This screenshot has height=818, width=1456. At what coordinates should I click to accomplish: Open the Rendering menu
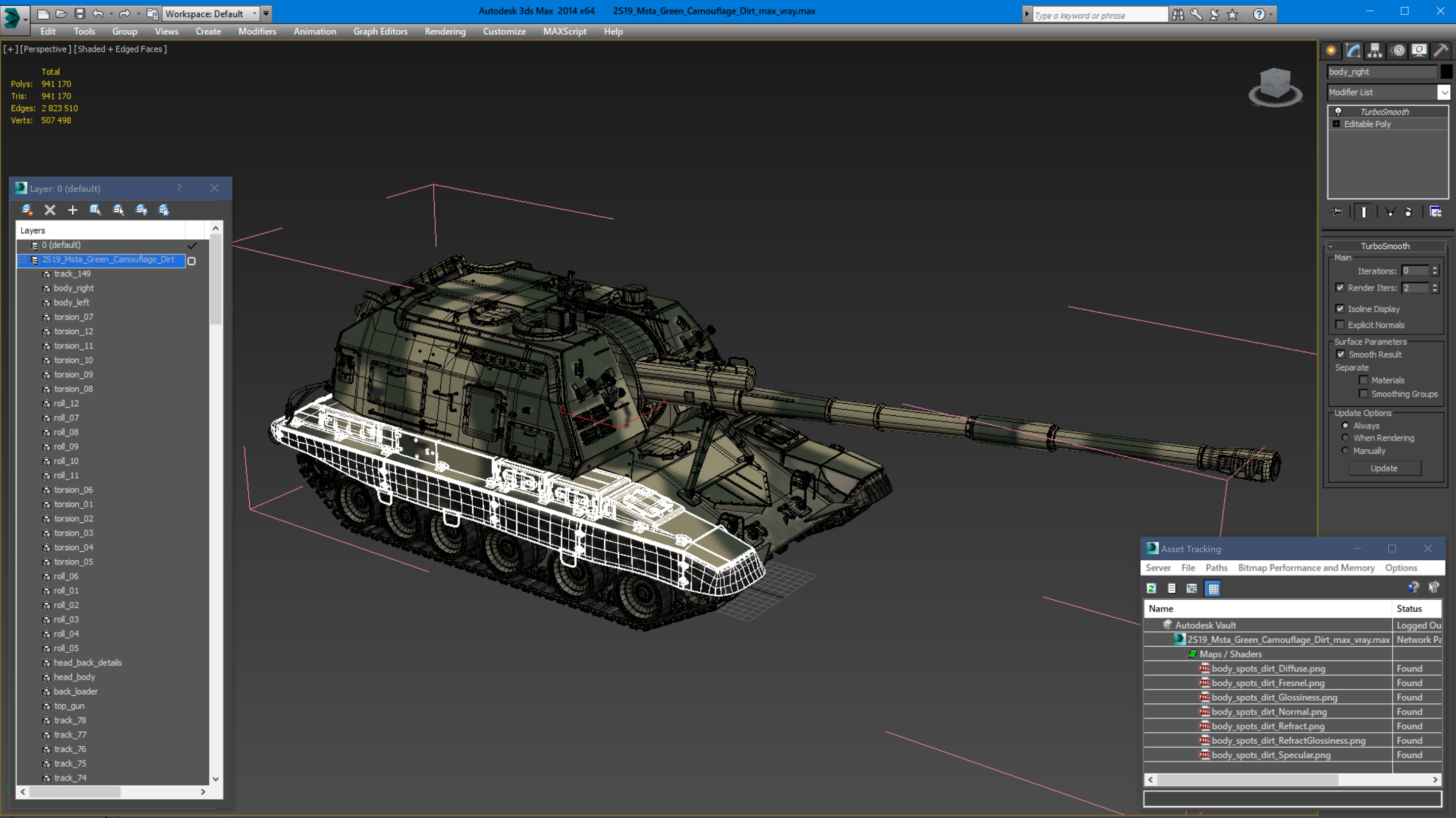coord(445,32)
